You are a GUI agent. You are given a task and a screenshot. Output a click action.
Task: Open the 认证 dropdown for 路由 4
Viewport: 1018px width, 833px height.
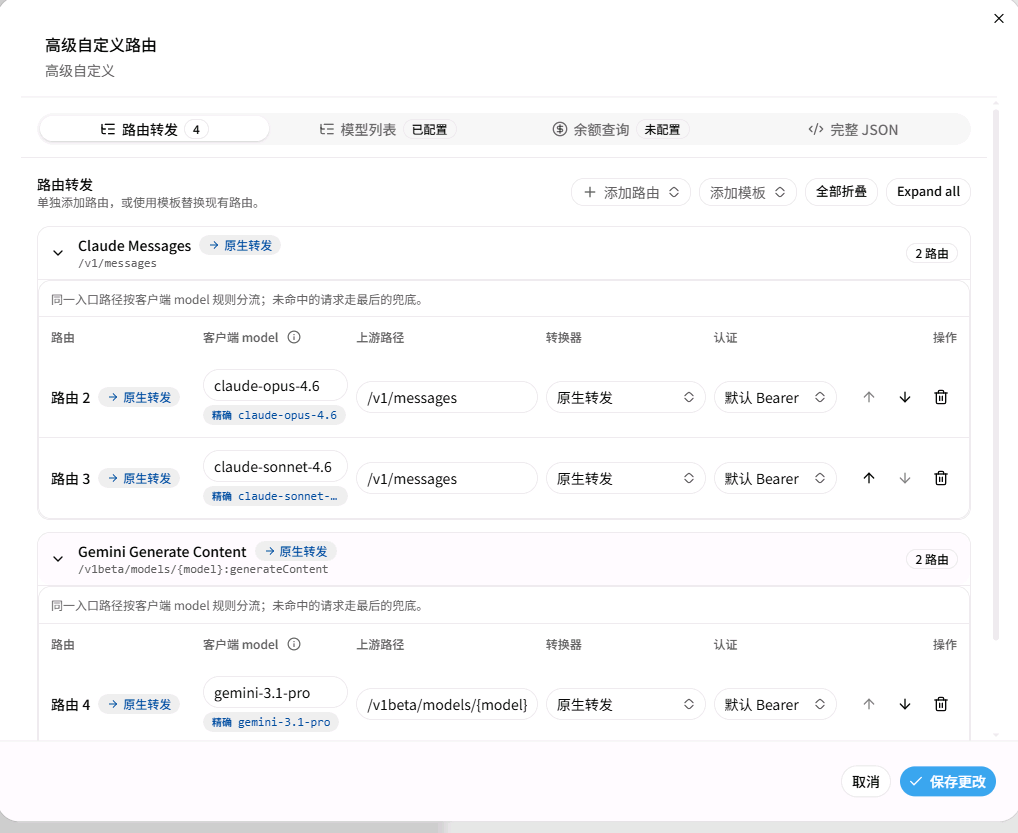point(775,704)
